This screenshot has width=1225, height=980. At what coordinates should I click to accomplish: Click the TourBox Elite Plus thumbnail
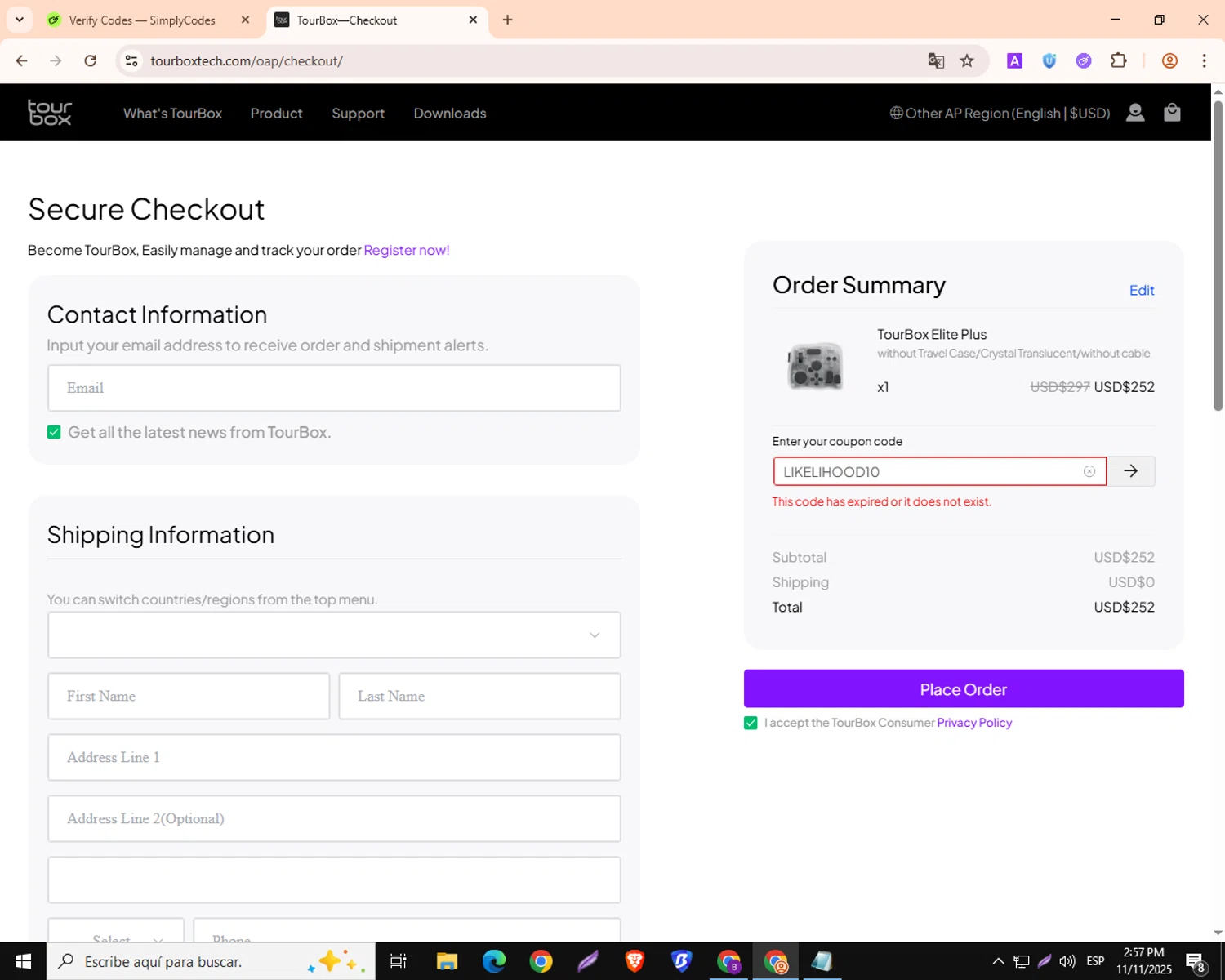tap(815, 365)
